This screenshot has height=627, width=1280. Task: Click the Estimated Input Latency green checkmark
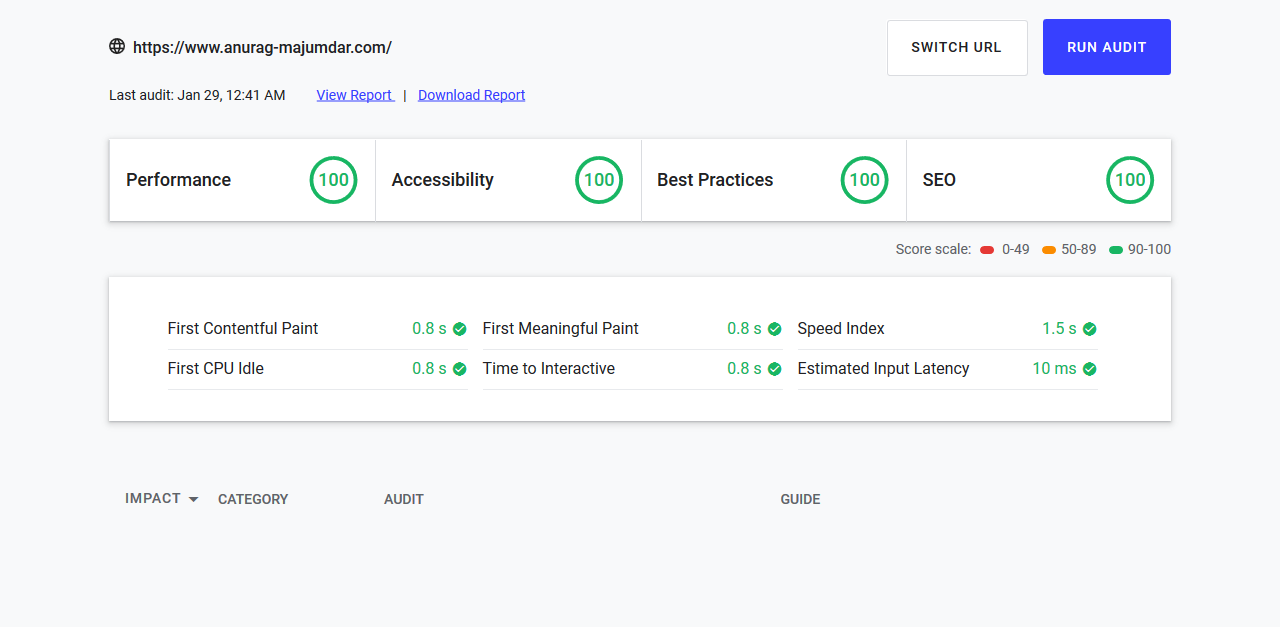pos(1090,369)
